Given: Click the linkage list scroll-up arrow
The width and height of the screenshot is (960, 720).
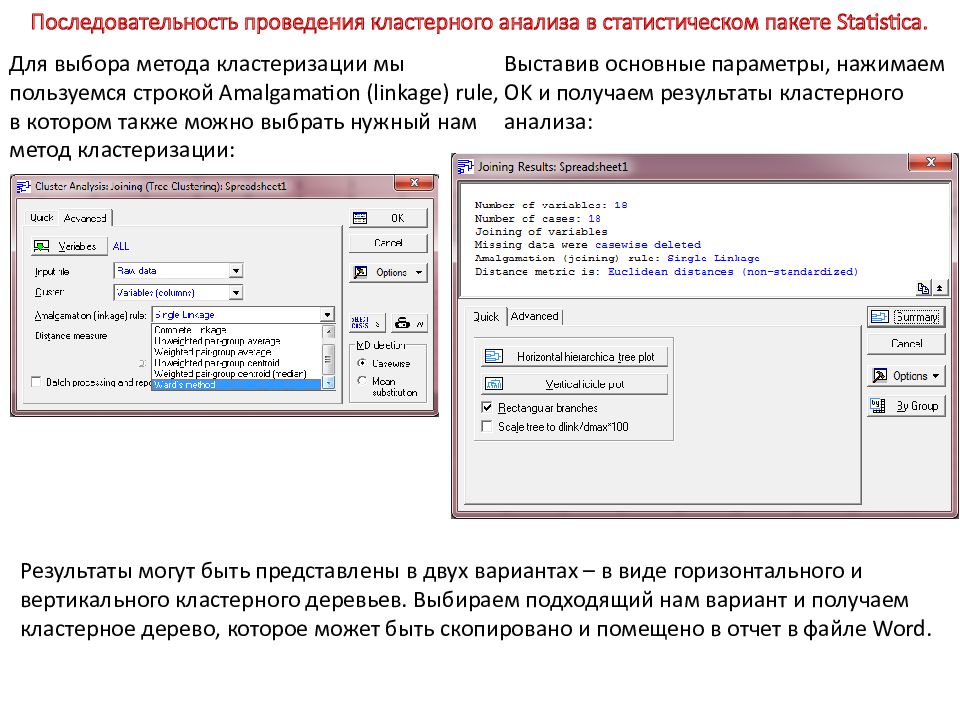Looking at the screenshot, I should 328,331.
